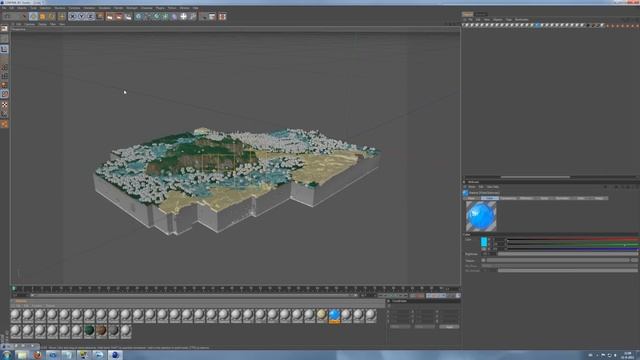Click the green timeline frame marker
Viewport: 640px width, 360px height.
point(13,289)
